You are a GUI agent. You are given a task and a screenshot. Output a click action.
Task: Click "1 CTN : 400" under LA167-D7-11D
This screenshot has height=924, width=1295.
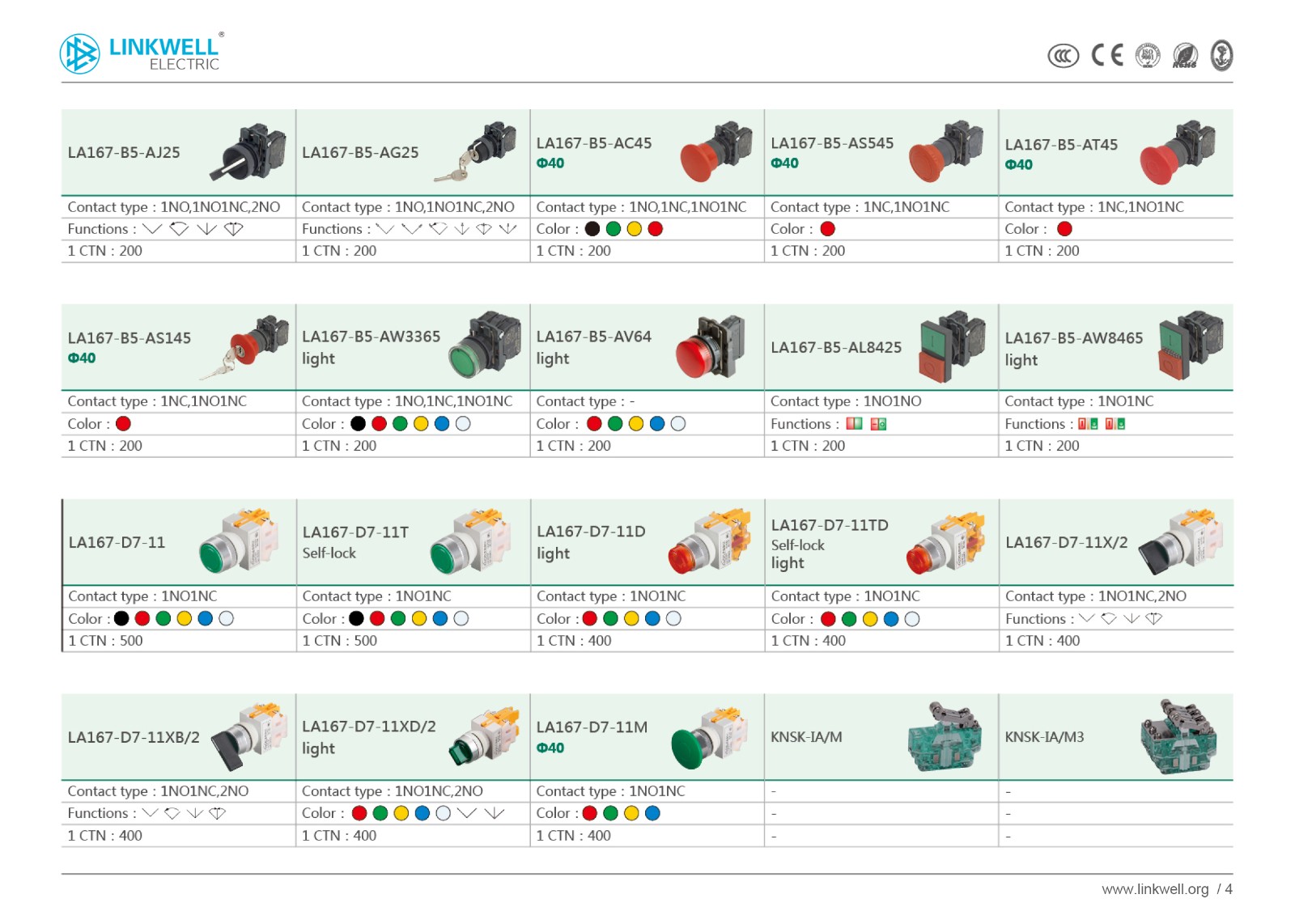coord(574,641)
